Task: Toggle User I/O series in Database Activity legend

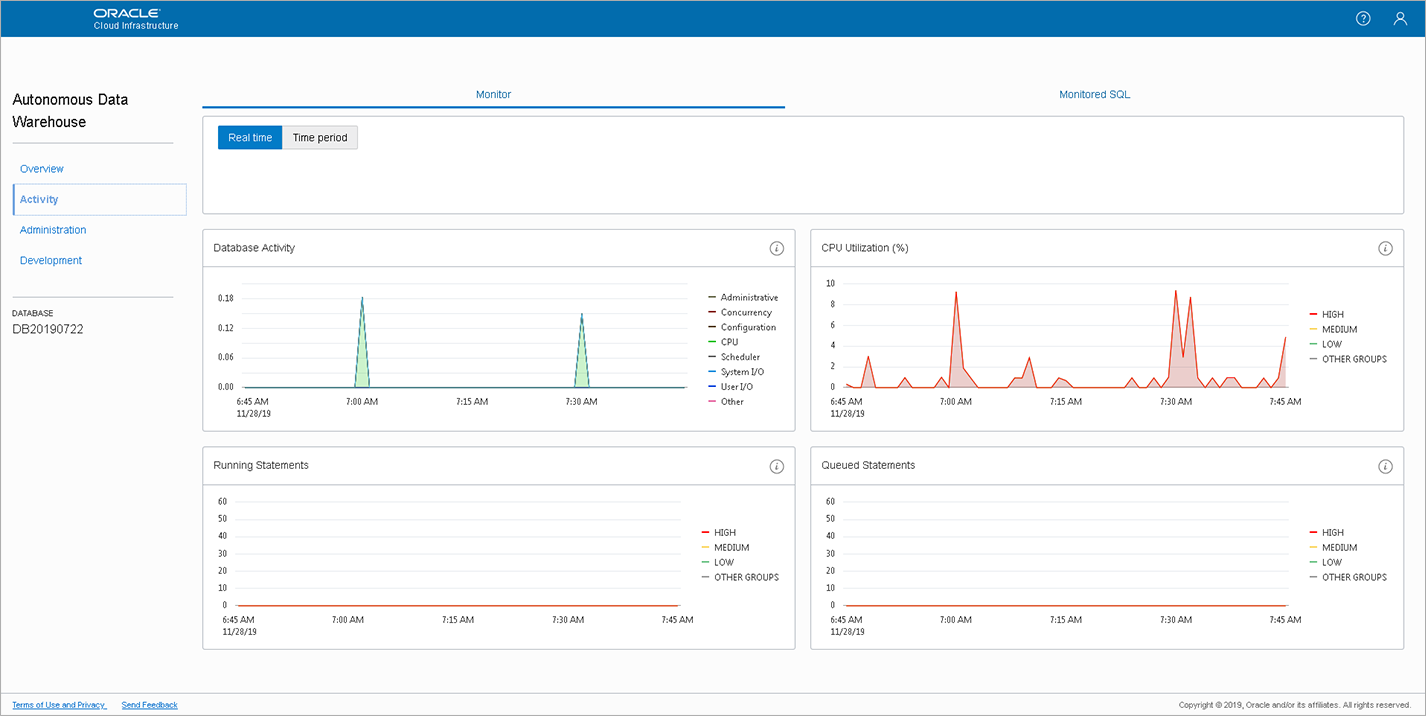Action: point(731,386)
